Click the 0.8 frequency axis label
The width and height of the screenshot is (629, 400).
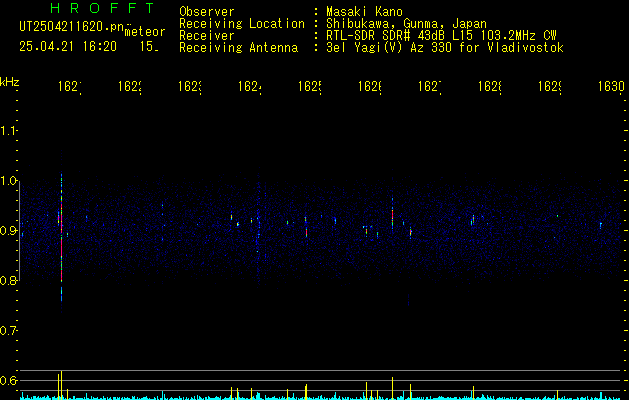(x=8, y=280)
